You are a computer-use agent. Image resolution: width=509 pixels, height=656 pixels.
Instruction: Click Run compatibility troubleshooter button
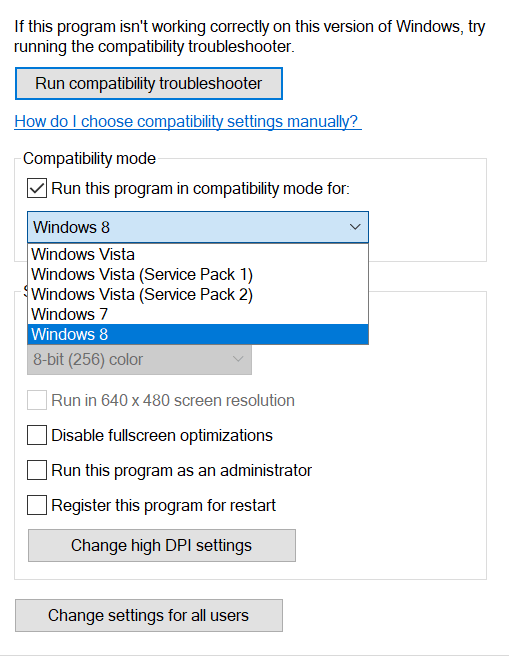point(149,84)
